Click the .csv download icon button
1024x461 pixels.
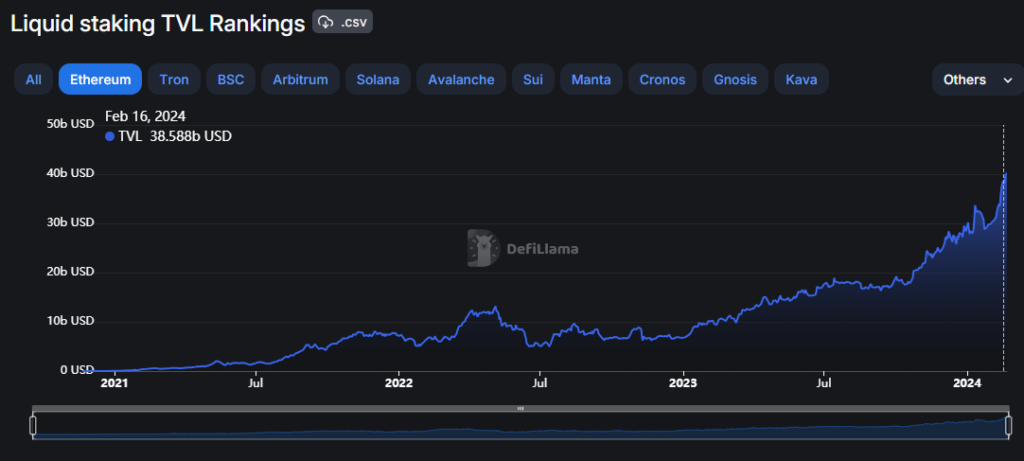(x=343, y=22)
